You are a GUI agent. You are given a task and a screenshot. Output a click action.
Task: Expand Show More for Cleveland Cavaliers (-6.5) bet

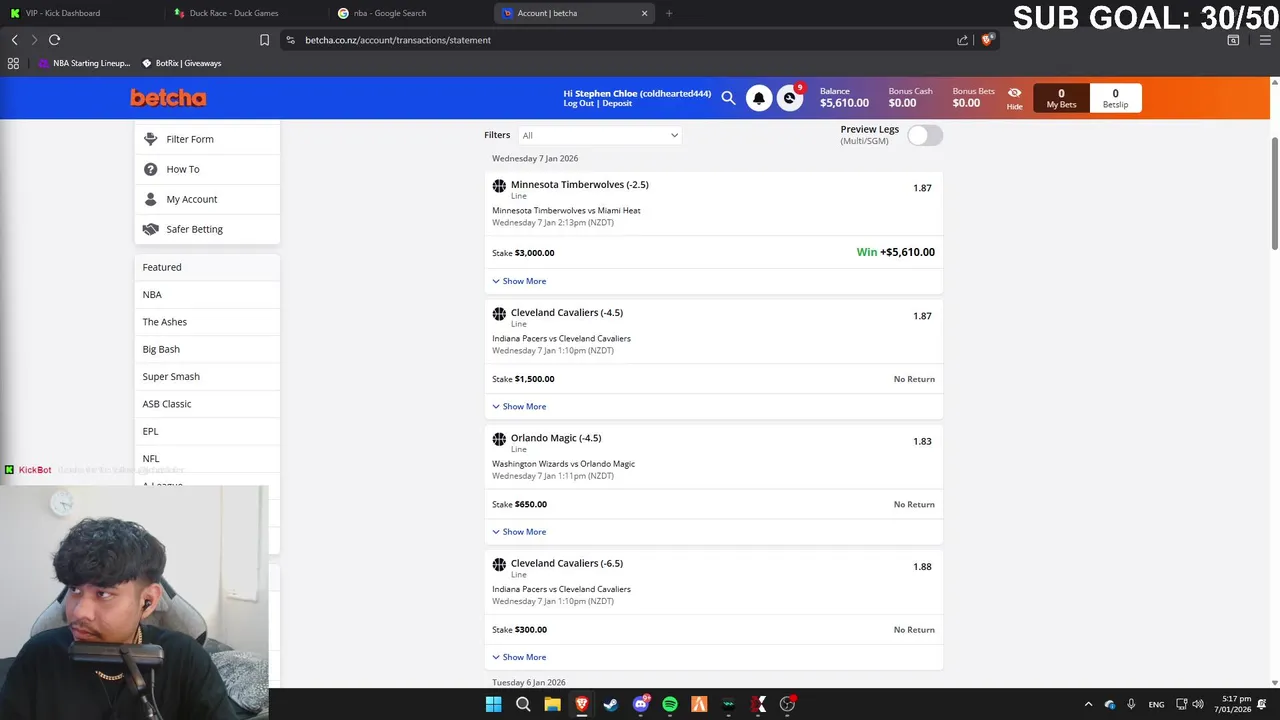pos(519,657)
